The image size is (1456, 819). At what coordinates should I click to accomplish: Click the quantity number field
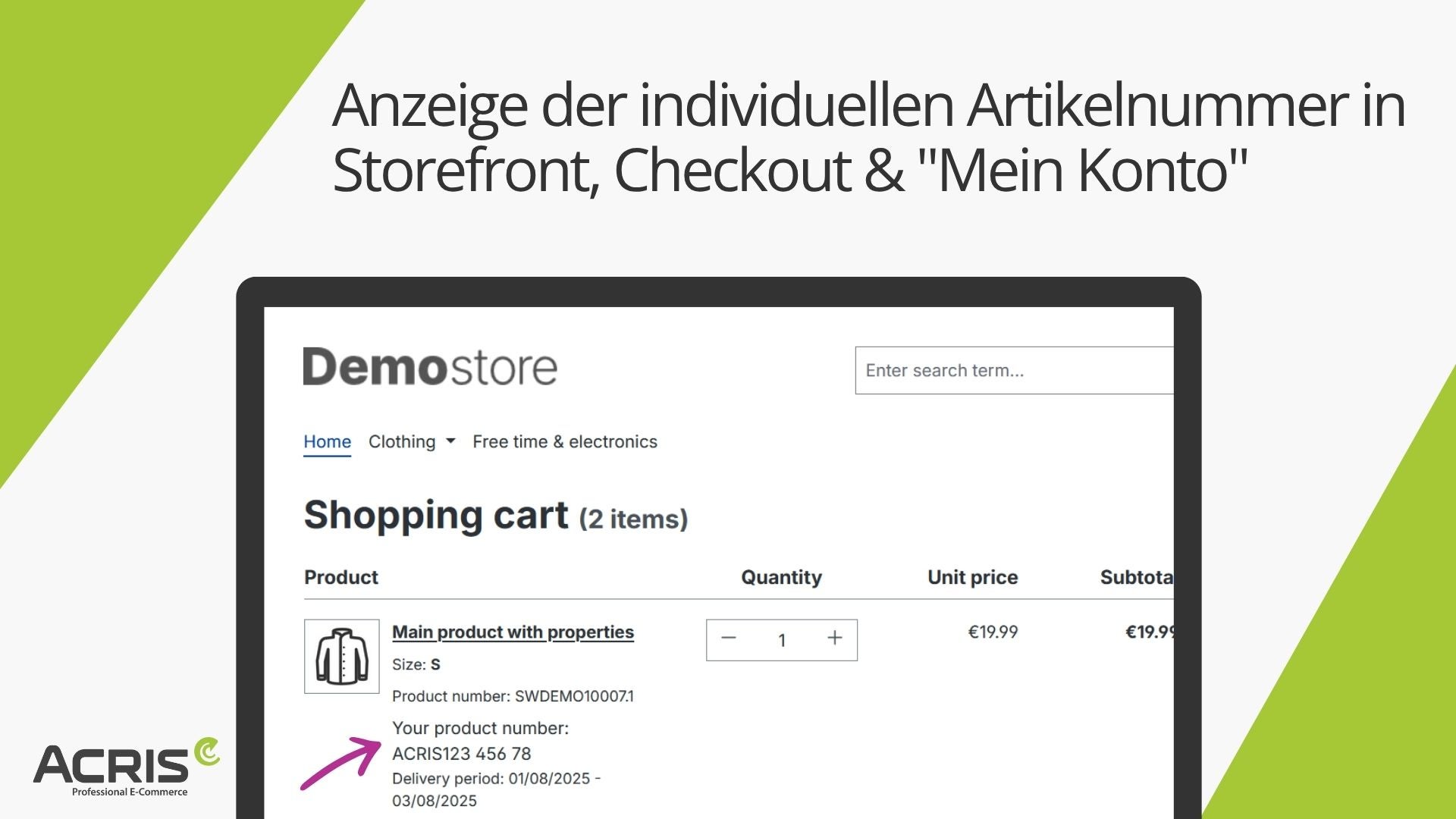coord(782,640)
